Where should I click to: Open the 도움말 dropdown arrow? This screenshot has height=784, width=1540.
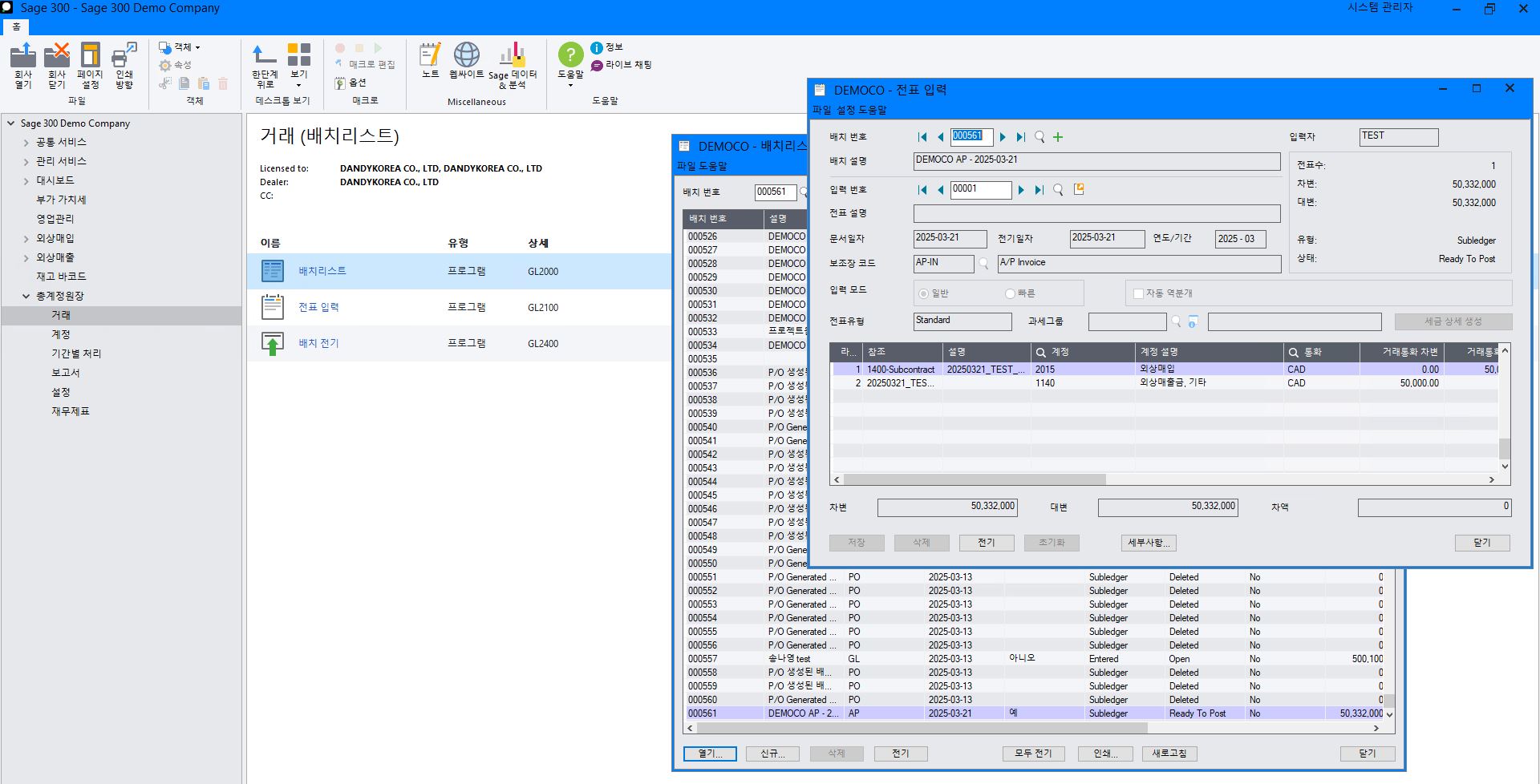click(x=570, y=85)
